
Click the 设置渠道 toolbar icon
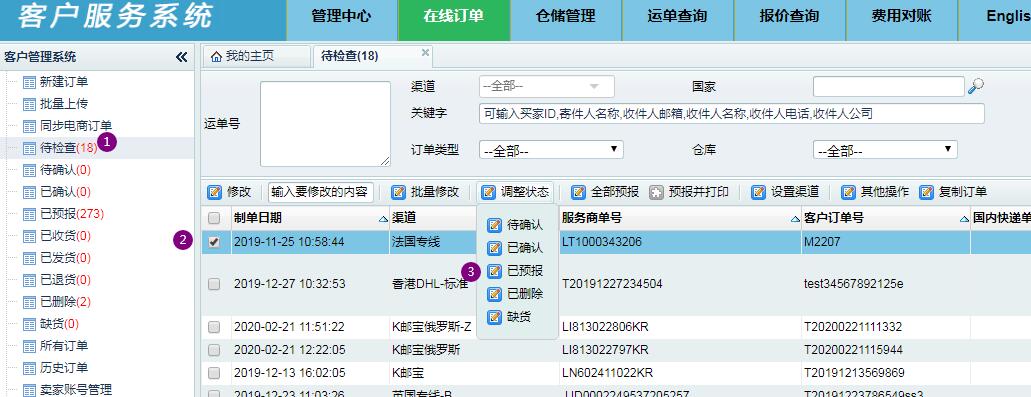(x=759, y=192)
